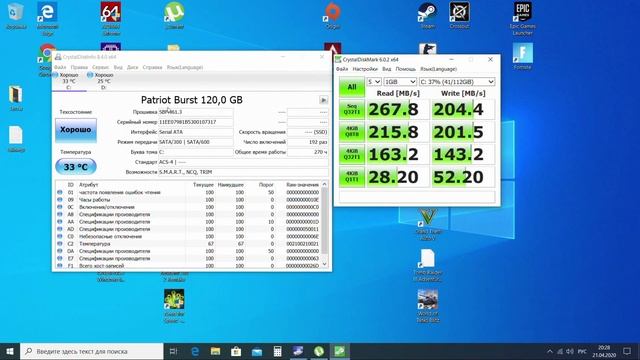Select the Steam desktop icon
Screen dimensions: 640x360
click(427, 16)
